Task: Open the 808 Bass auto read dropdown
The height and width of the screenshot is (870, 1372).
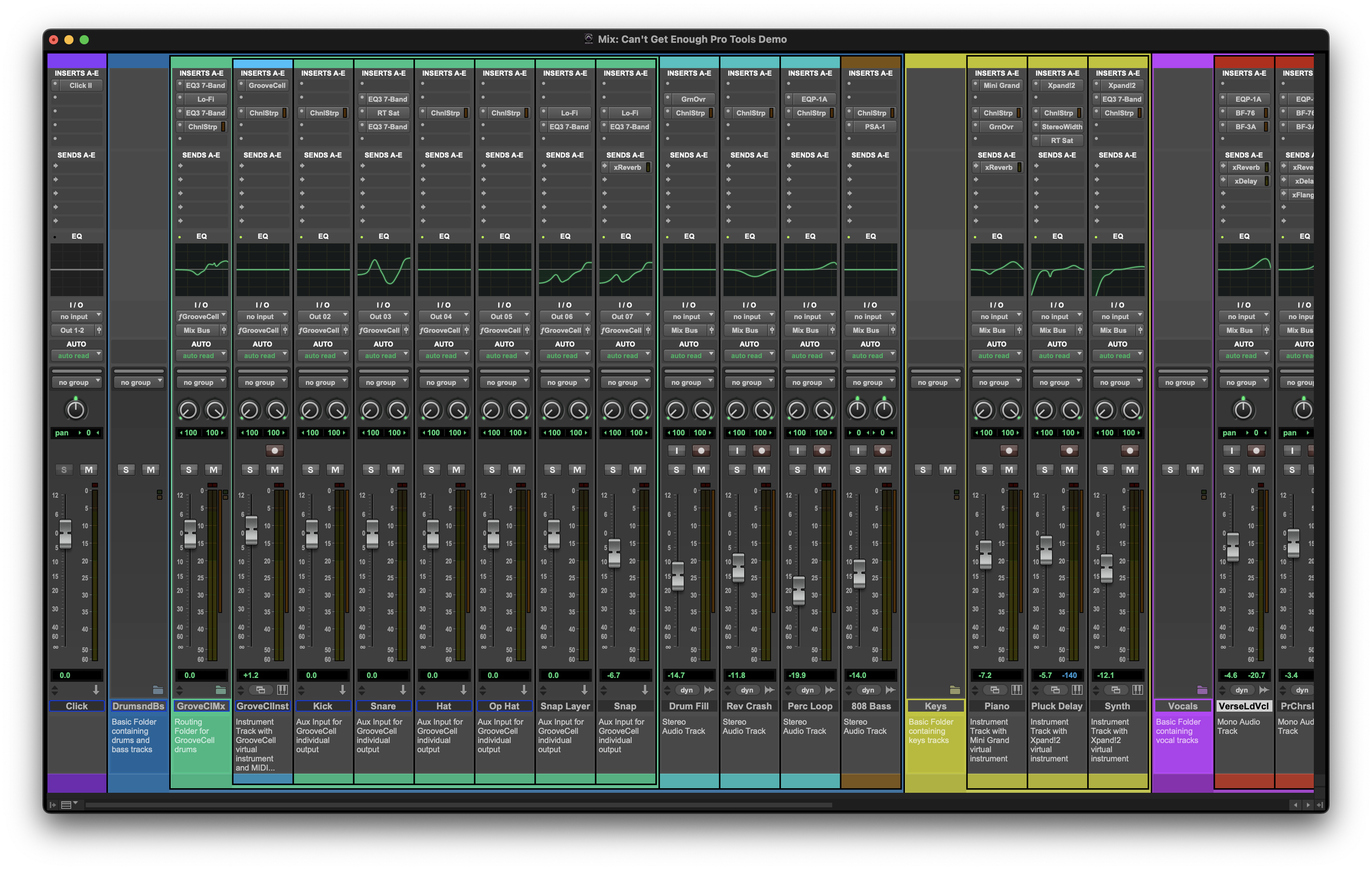Action: pyautogui.click(x=870, y=356)
